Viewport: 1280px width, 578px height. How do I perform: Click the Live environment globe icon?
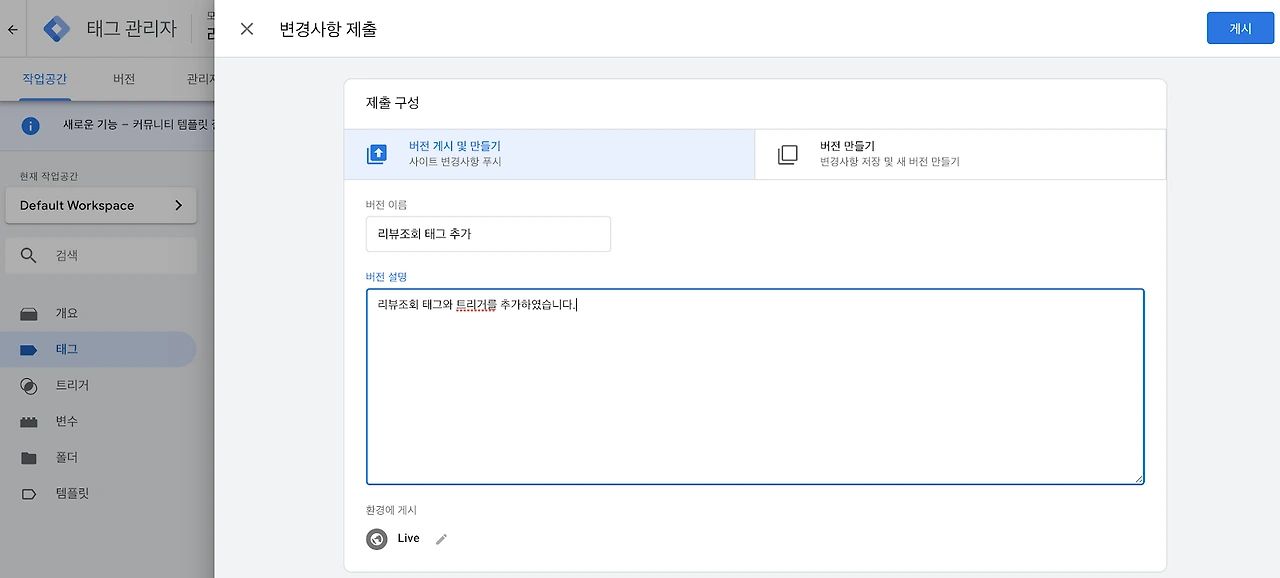pyautogui.click(x=377, y=539)
